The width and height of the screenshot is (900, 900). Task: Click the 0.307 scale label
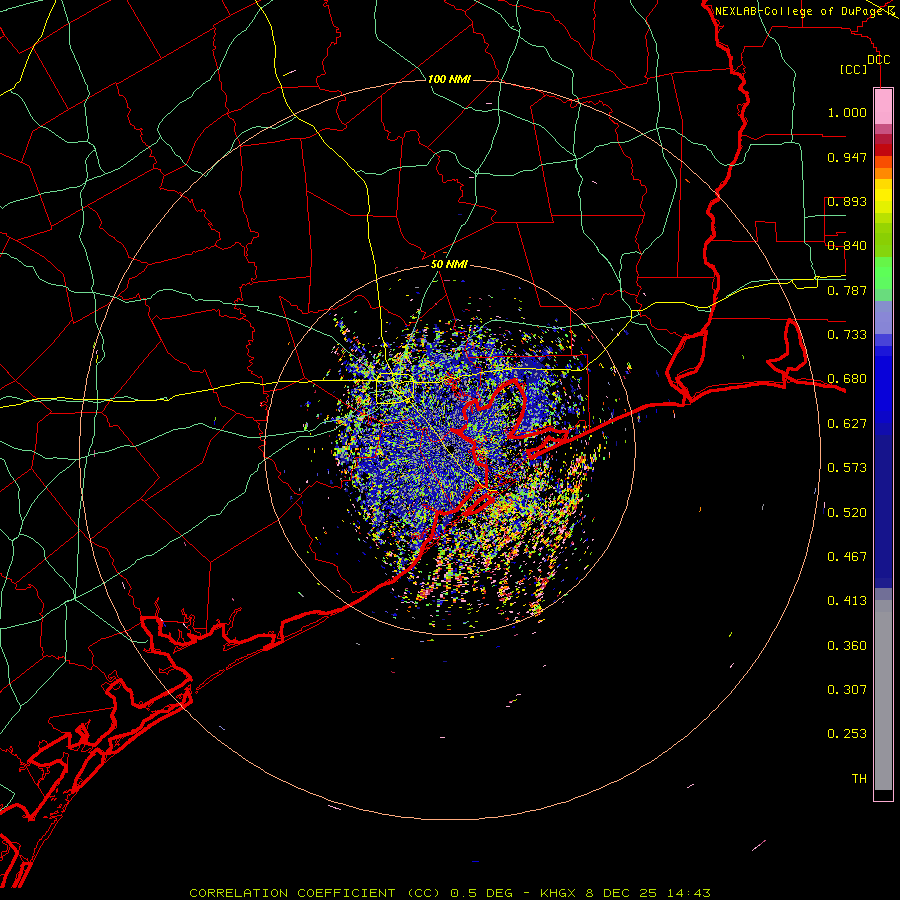pos(847,690)
